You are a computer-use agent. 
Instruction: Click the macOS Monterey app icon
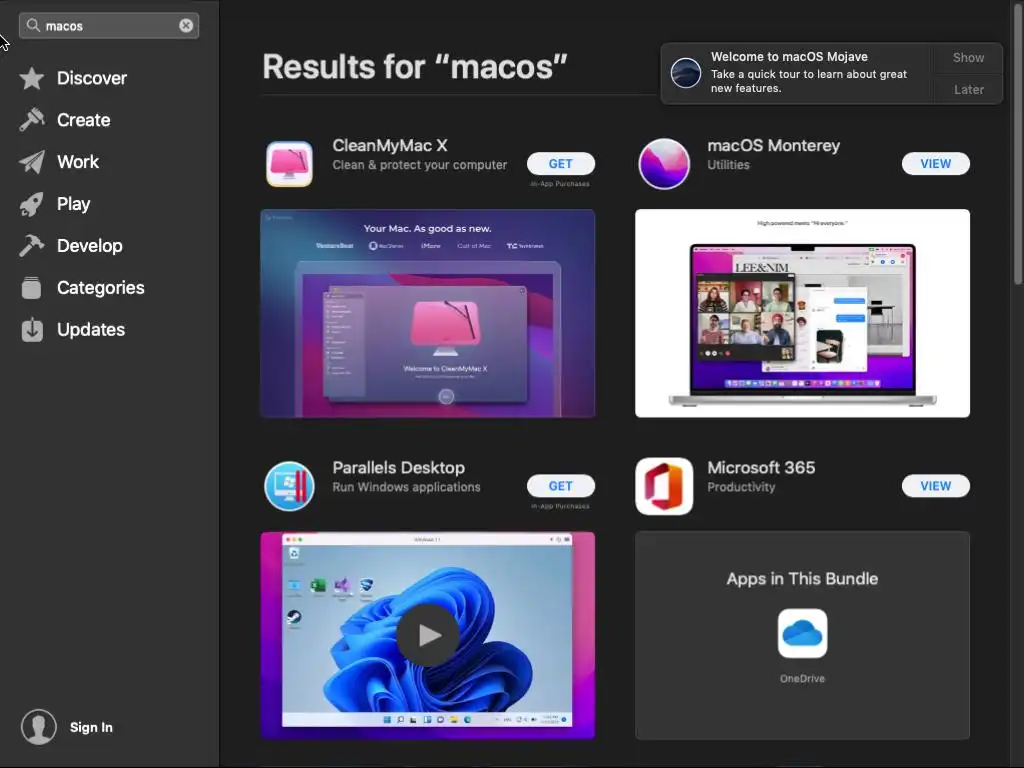[664, 164]
